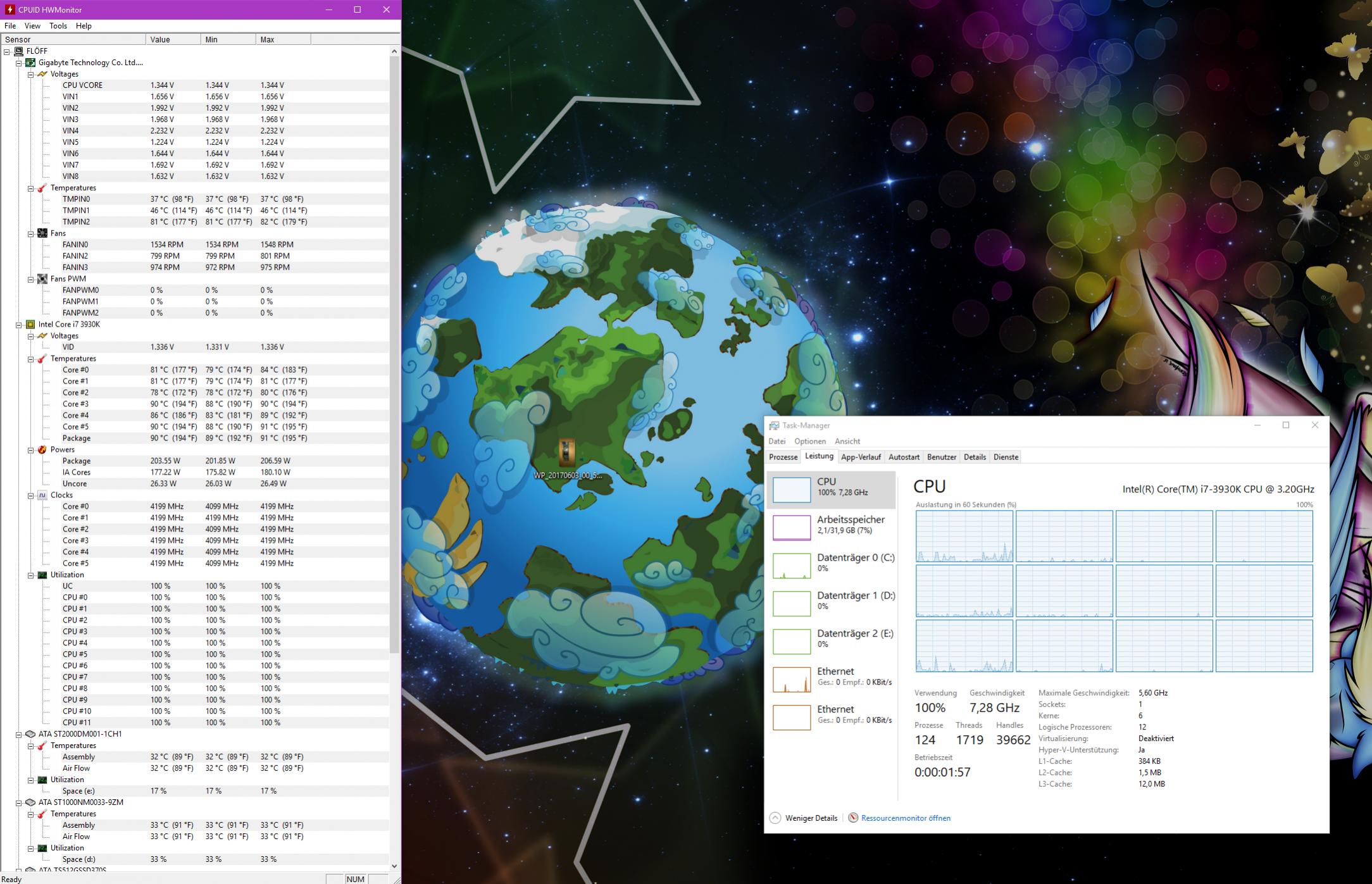Screen dimensions: 1372x884
Task: Click the Gigabyte motherboard icon
Action: [x=30, y=63]
